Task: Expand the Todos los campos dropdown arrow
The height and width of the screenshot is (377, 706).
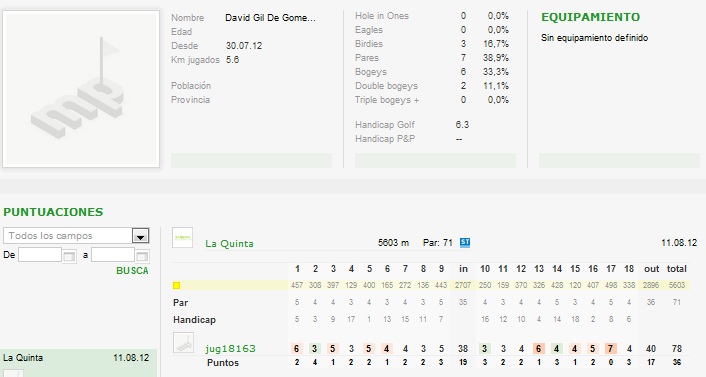Action: click(140, 236)
